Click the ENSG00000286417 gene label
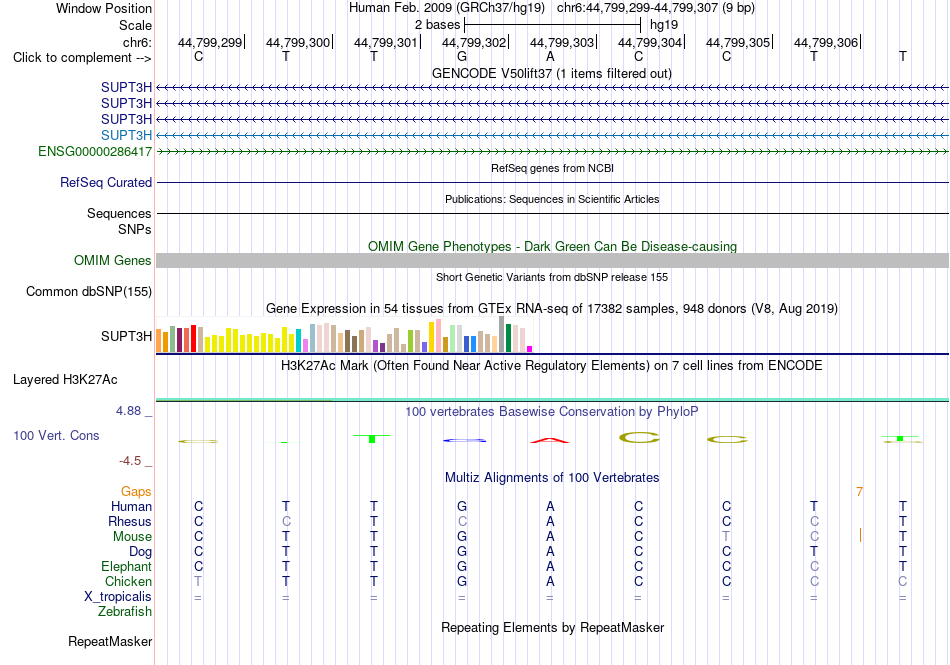This screenshot has height=665, width=950. pyautogui.click(x=95, y=151)
